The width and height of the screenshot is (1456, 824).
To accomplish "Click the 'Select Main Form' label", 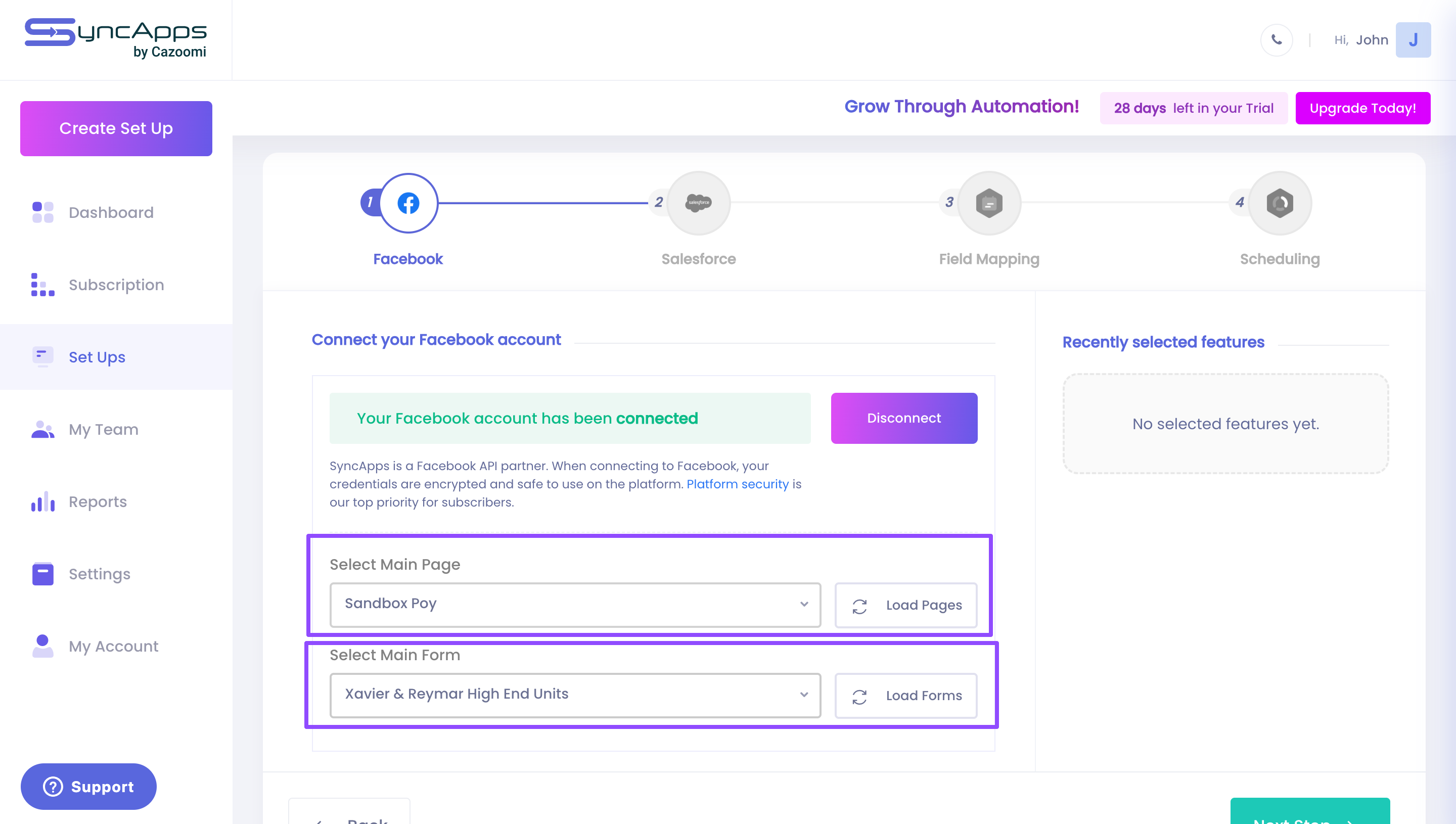I will coord(395,655).
